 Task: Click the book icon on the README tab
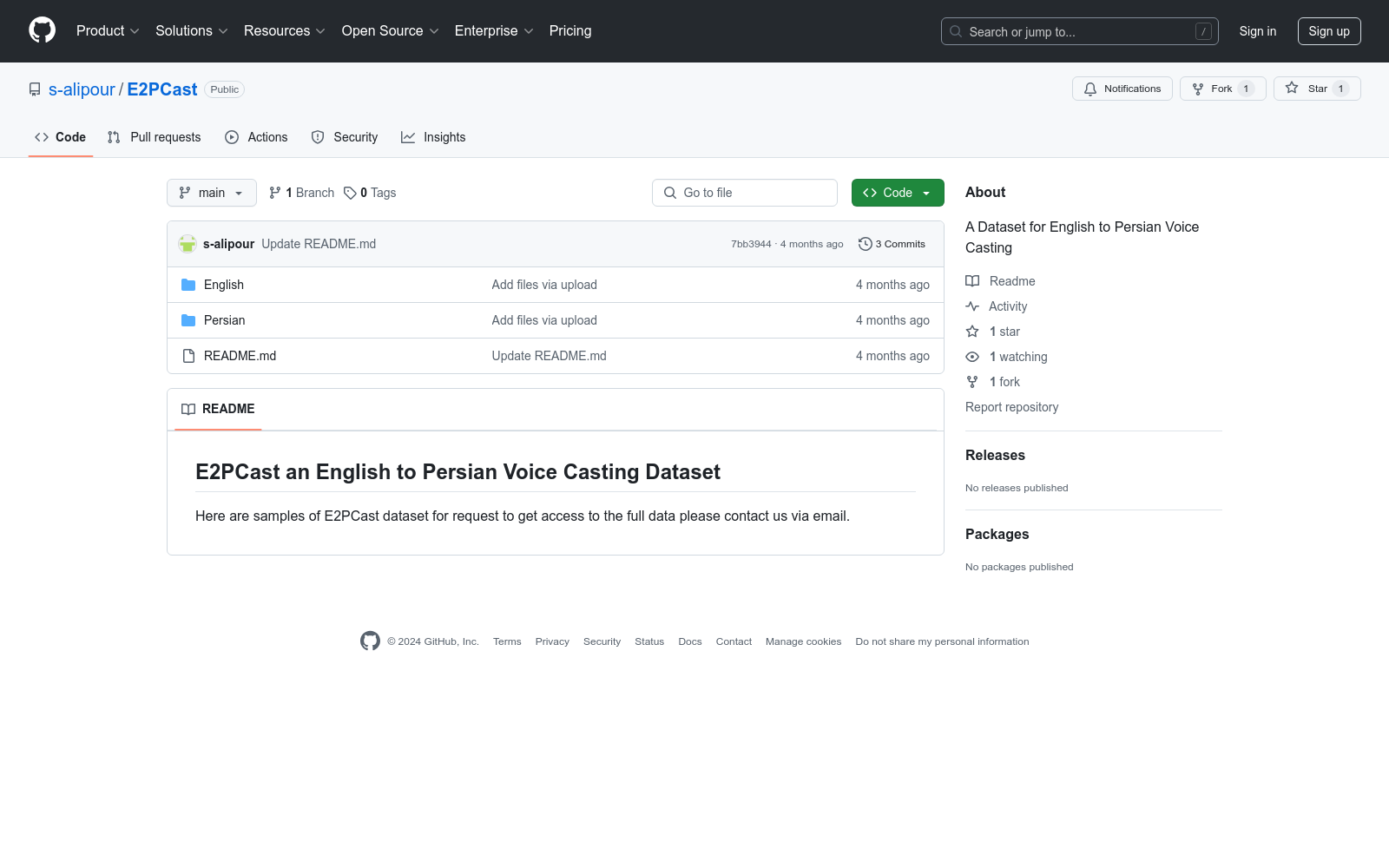[188, 409]
